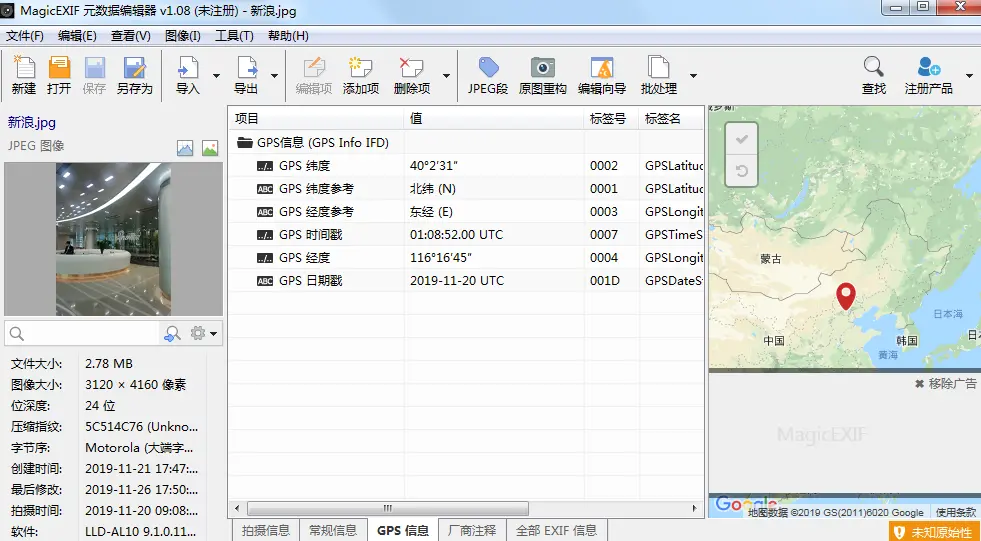The height and width of the screenshot is (541, 981).
Task: Click the second image view icon above the thumbnail
Action: click(210, 148)
